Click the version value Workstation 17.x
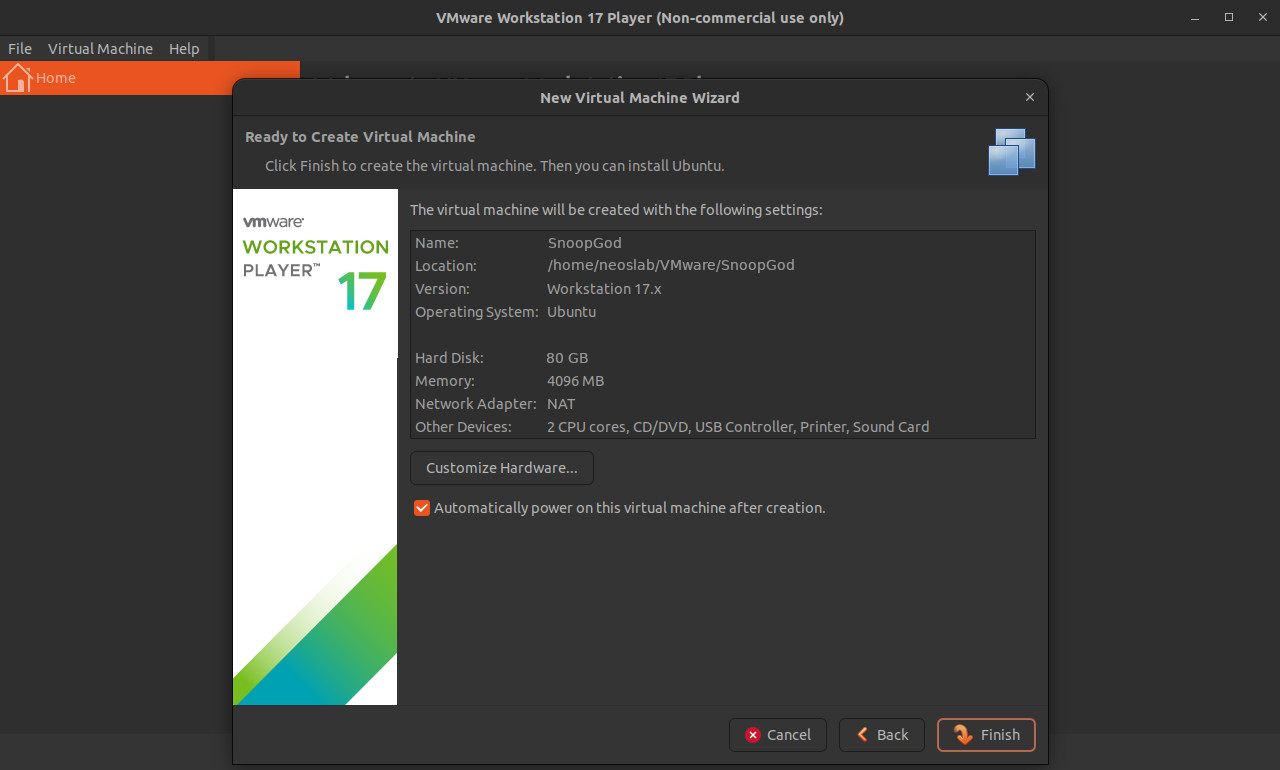The image size is (1280, 770). 604,289
